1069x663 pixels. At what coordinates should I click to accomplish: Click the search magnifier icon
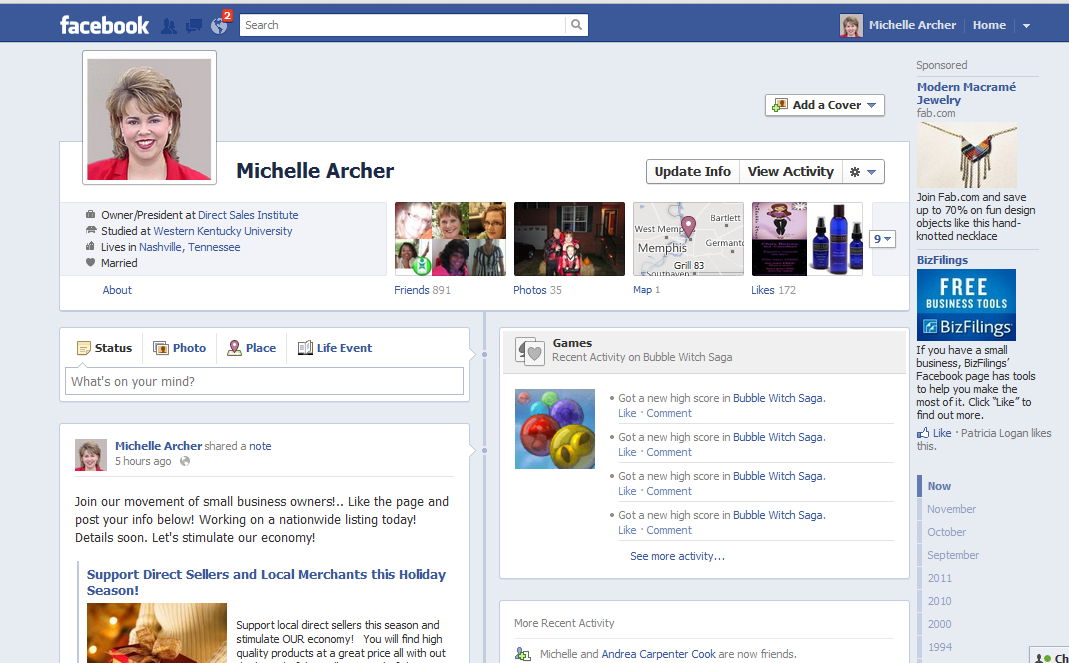[576, 25]
